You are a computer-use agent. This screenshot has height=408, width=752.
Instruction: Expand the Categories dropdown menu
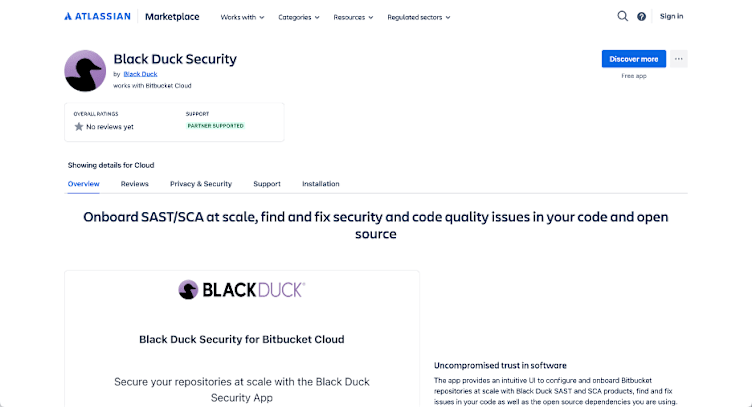tap(299, 17)
